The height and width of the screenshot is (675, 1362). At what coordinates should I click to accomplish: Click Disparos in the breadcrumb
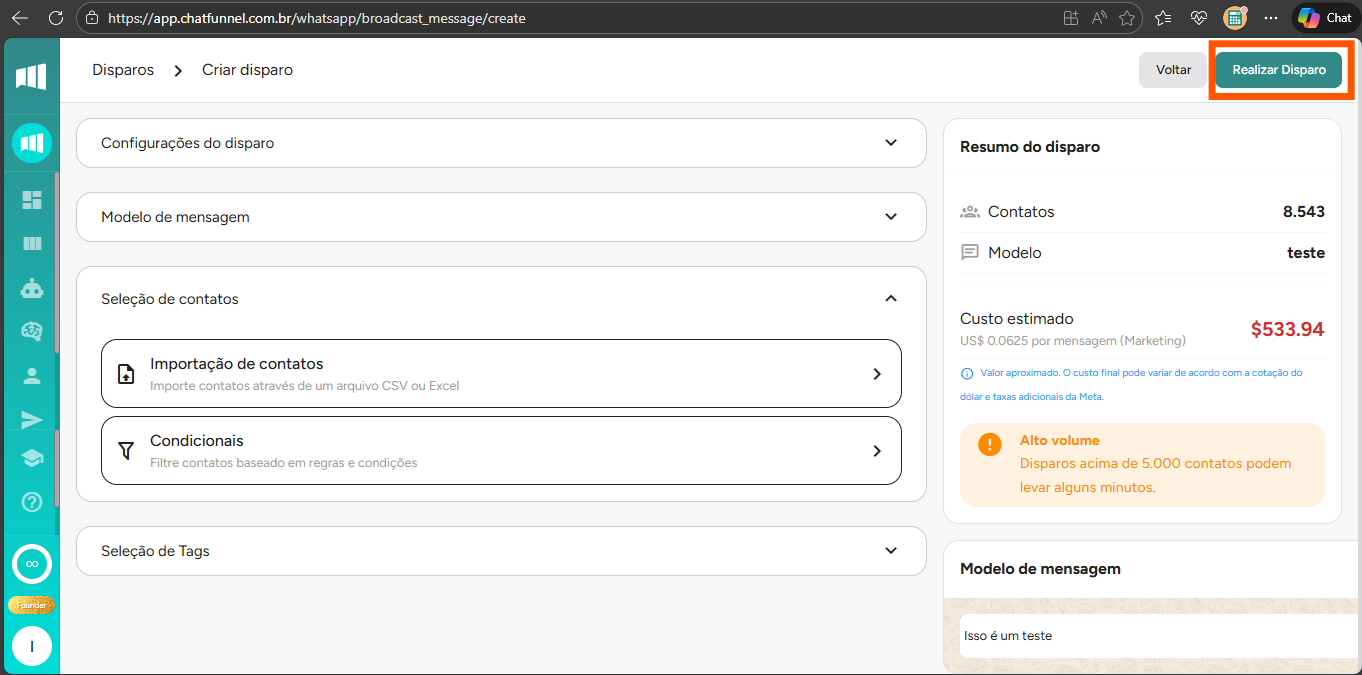123,70
